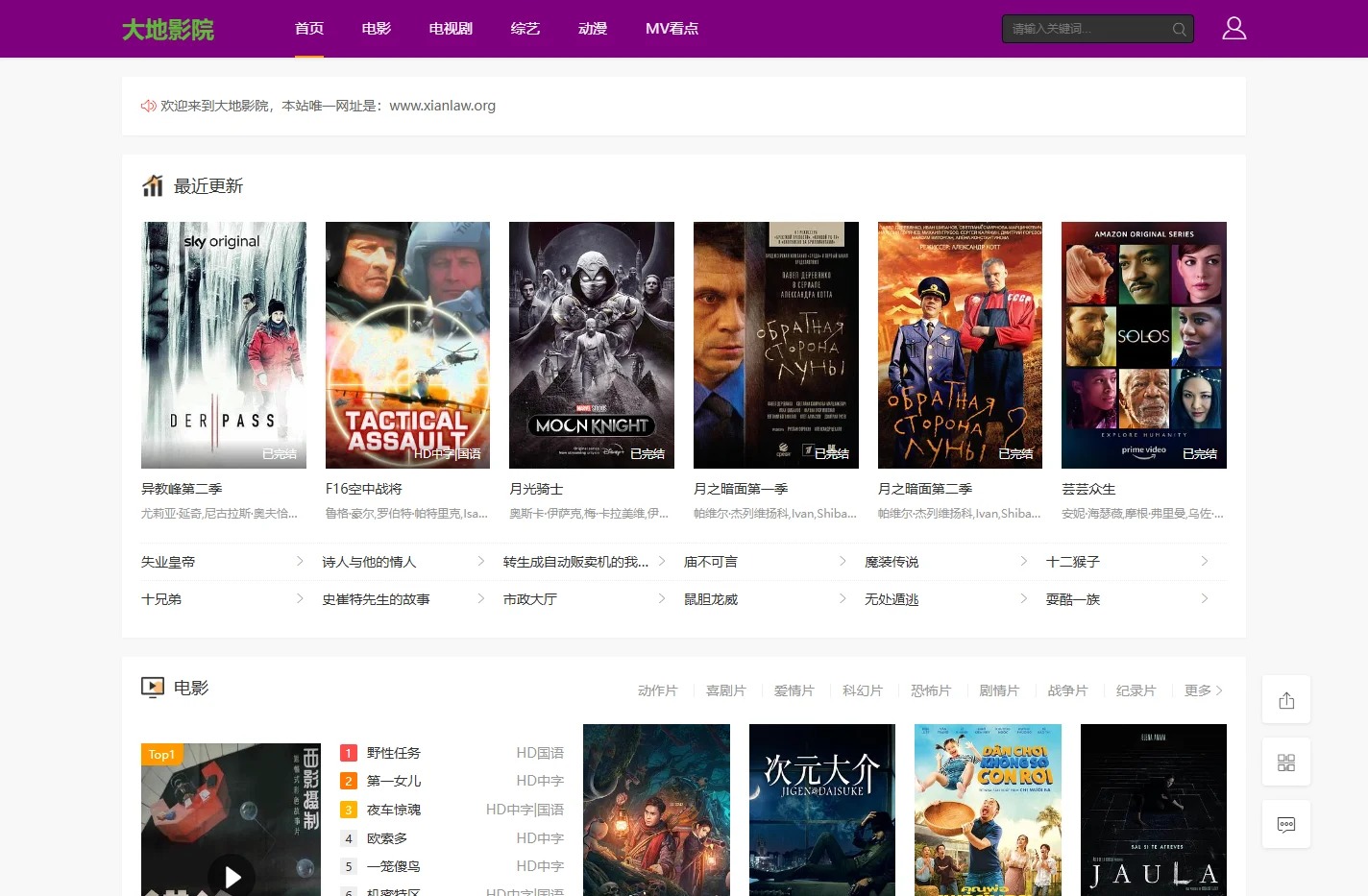Open the 无处遁逃 entry

pos(892,599)
